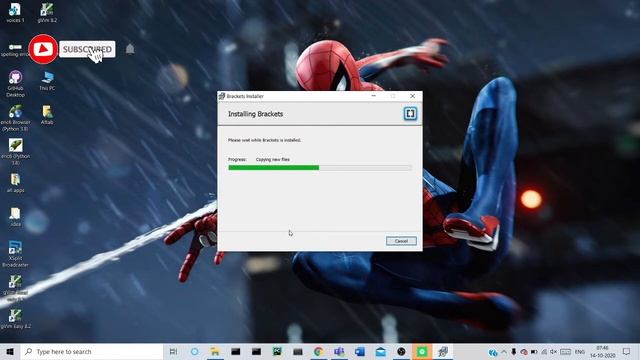This screenshot has height=360, width=640.
Task: Click the 'Type here to search' box
Action: [92, 351]
